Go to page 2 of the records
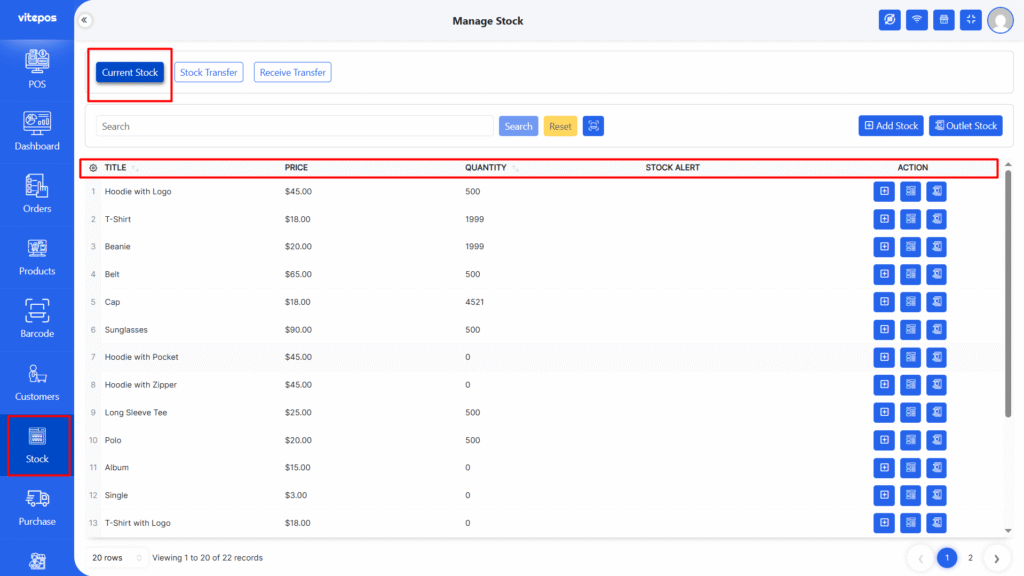The image size is (1024, 576). [970, 558]
